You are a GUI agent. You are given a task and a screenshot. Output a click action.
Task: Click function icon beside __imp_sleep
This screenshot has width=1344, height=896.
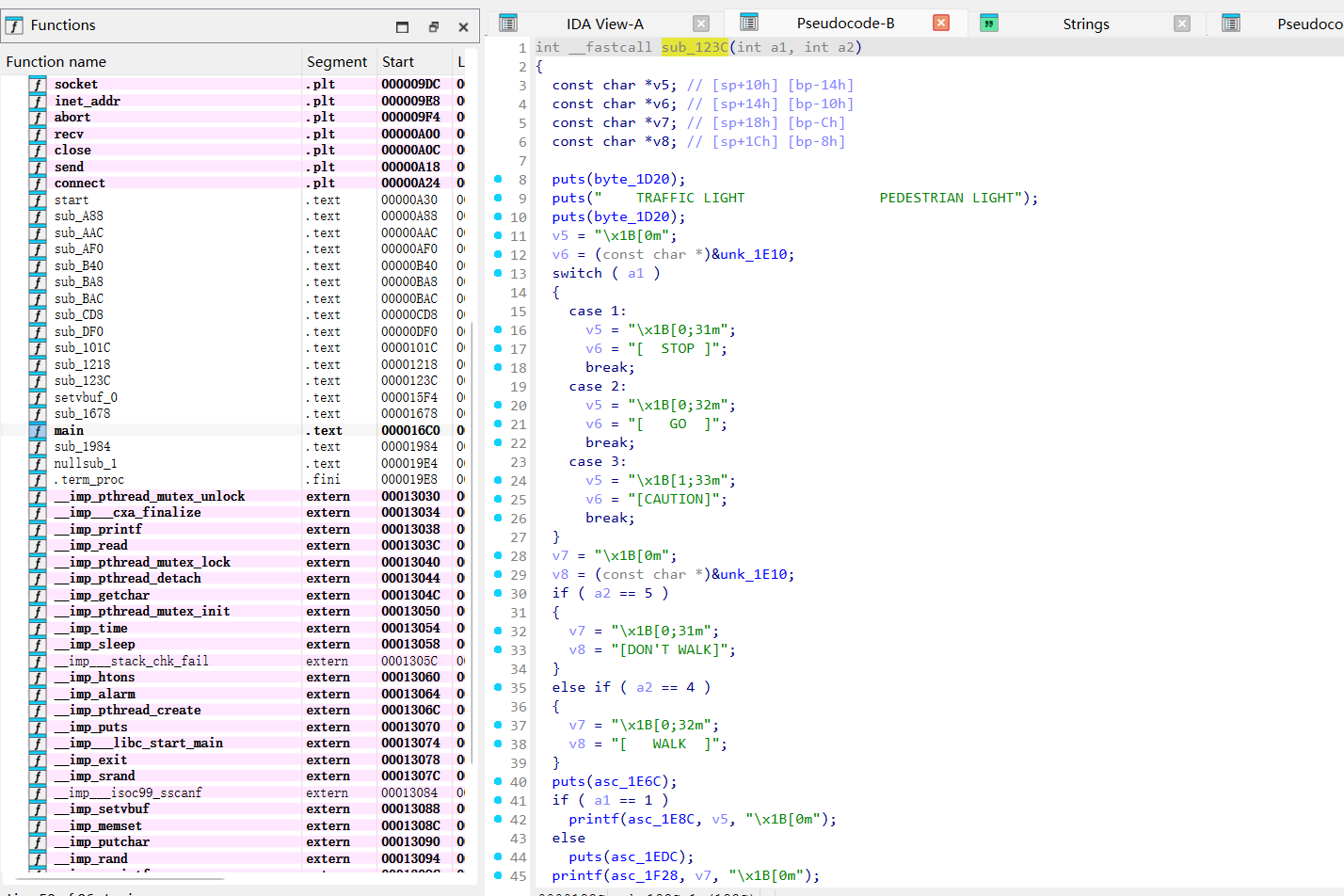pos(38,645)
